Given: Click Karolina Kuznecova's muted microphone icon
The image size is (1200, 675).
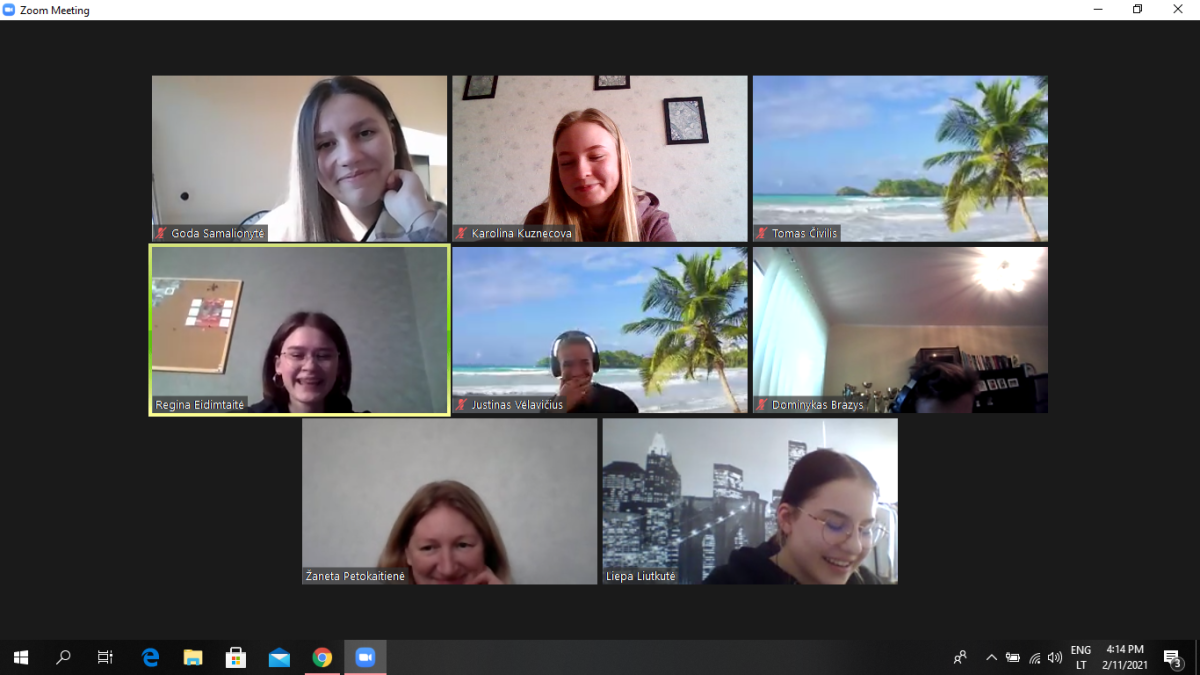Looking at the screenshot, I should (x=462, y=233).
